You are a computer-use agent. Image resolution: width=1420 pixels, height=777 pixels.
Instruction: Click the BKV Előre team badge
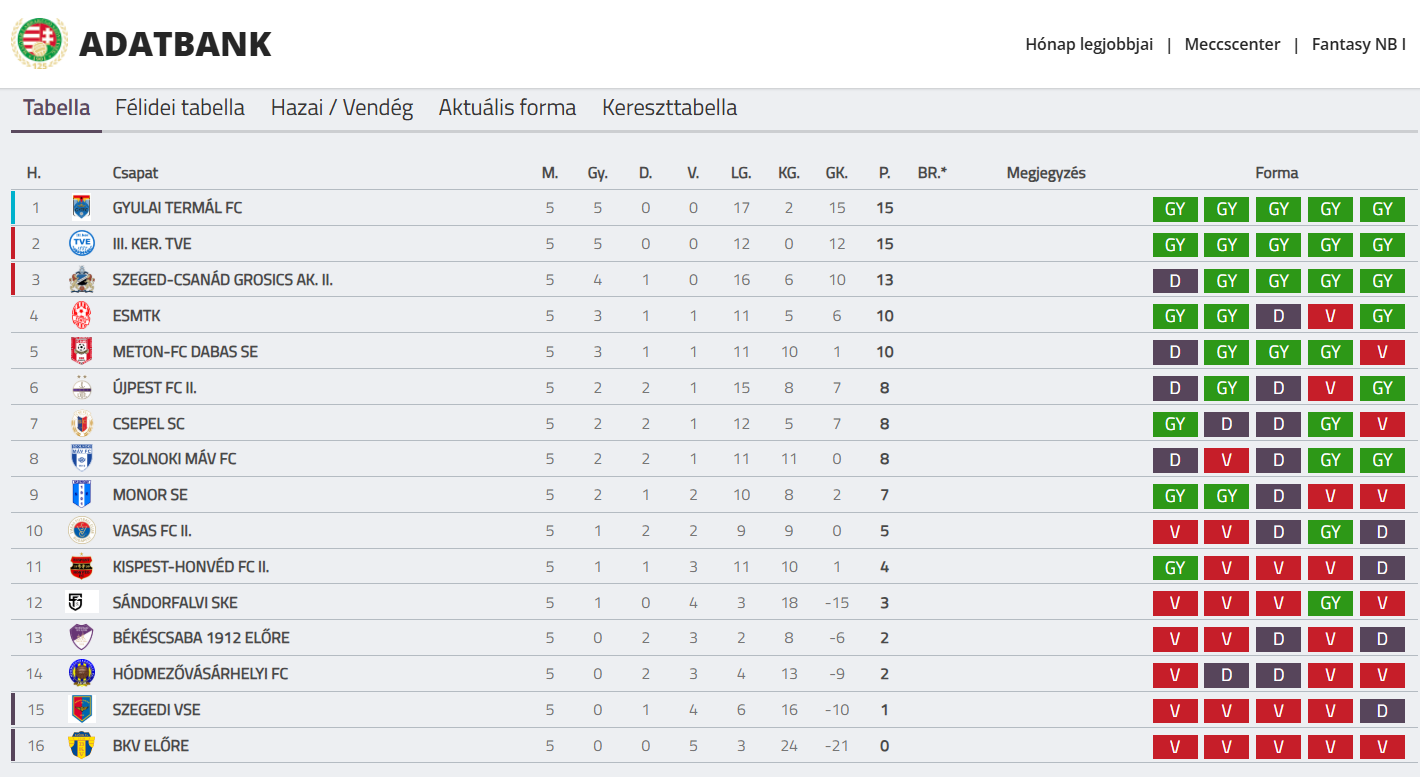[x=82, y=746]
